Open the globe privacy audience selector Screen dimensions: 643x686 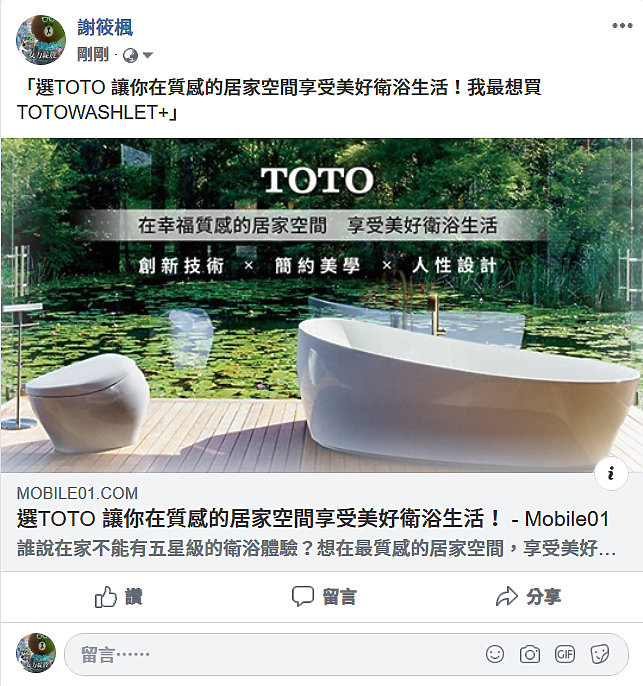point(130,56)
